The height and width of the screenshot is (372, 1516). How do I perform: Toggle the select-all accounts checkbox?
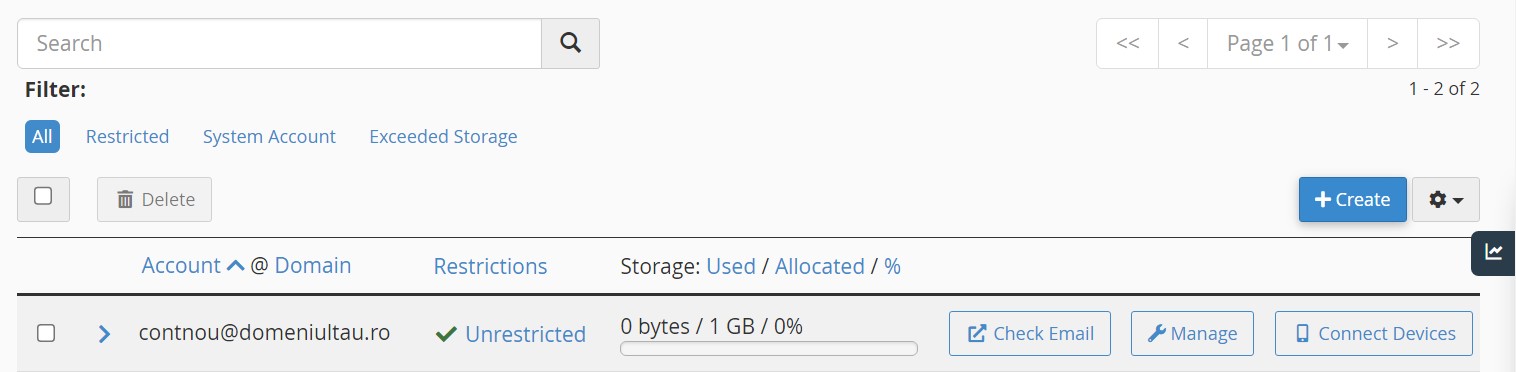[43, 196]
